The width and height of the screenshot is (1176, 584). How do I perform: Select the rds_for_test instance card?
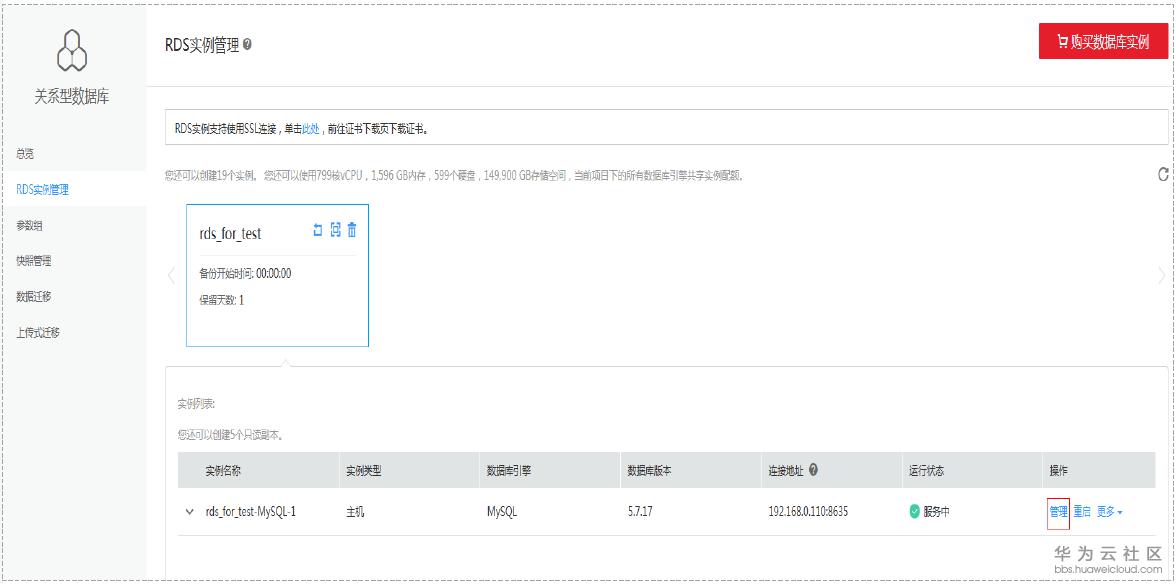click(x=278, y=275)
